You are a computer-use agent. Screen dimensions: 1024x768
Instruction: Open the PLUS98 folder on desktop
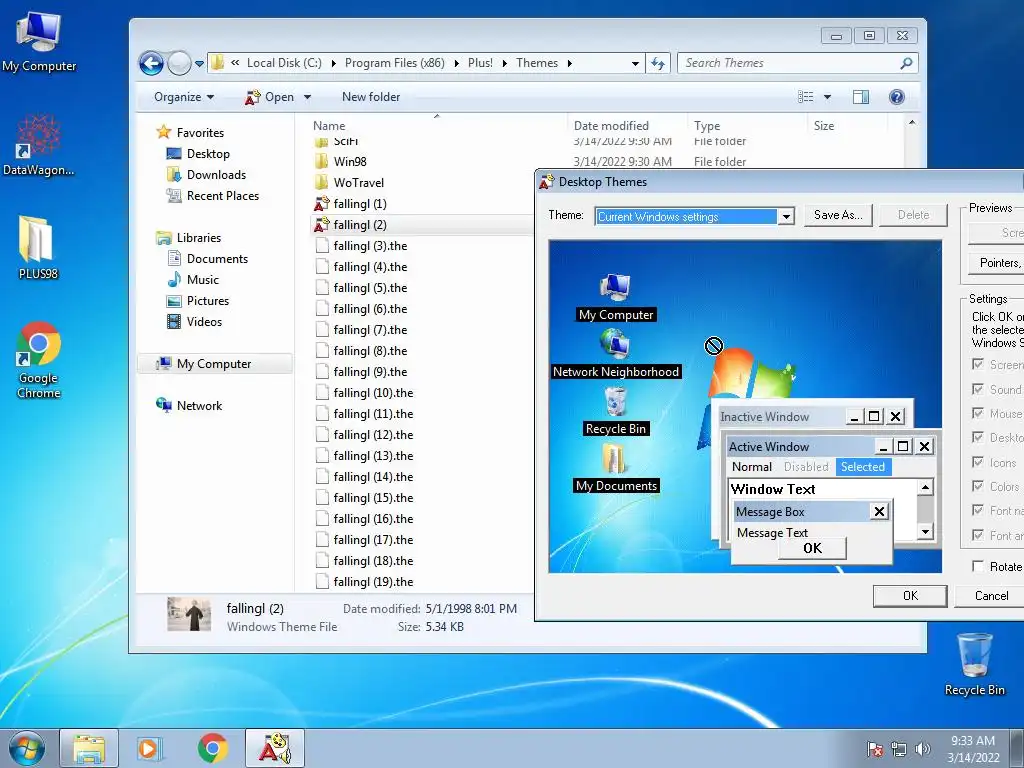tap(37, 247)
